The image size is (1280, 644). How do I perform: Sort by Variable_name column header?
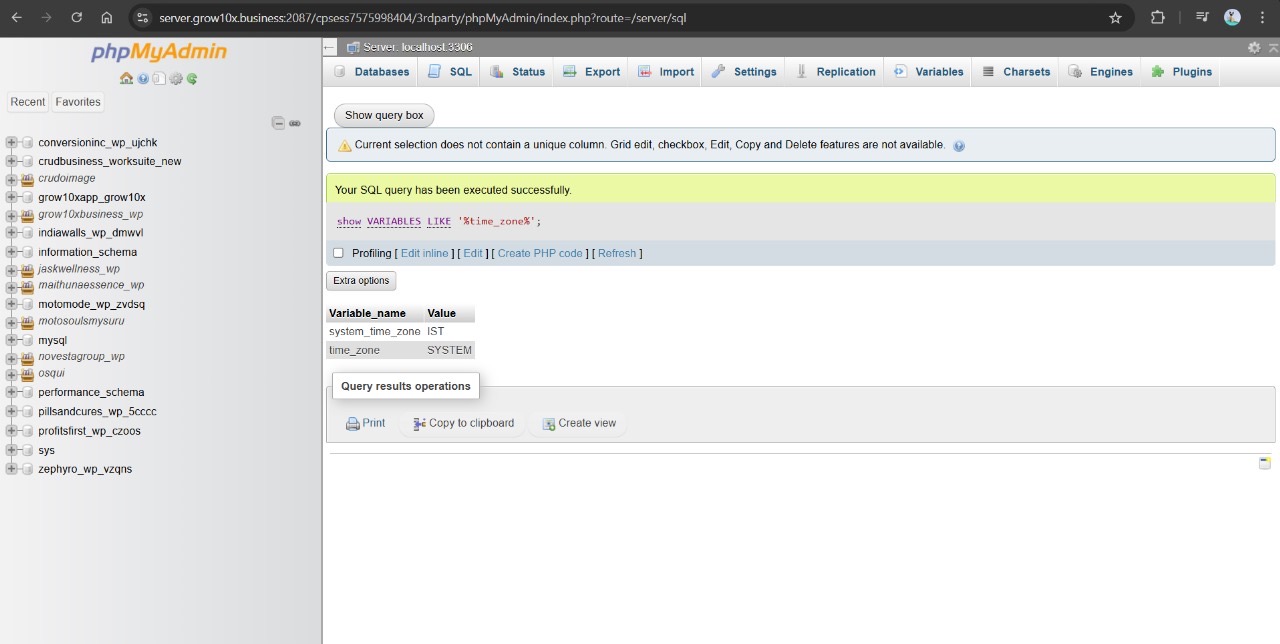tap(368, 313)
